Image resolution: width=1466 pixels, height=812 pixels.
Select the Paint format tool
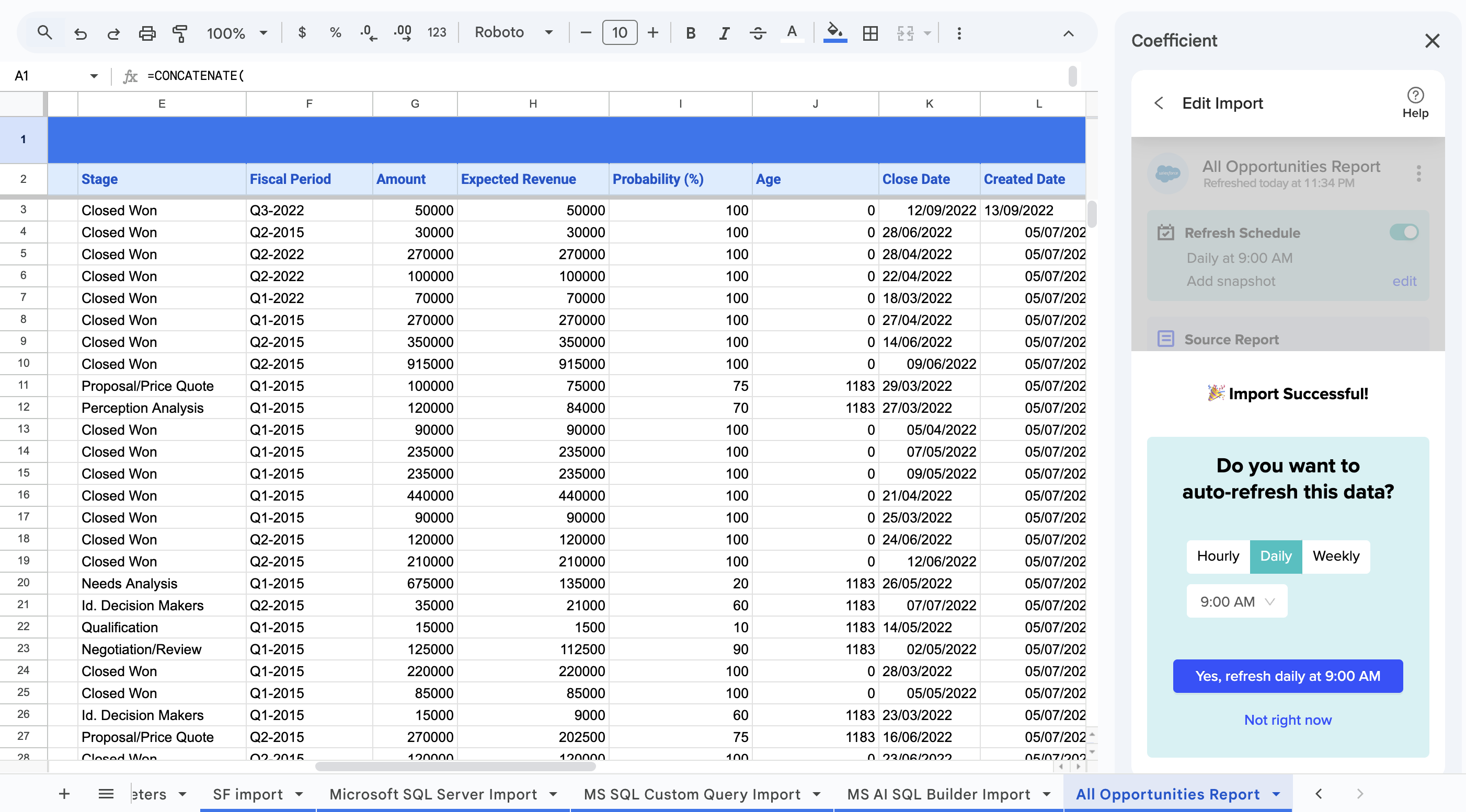pos(180,32)
